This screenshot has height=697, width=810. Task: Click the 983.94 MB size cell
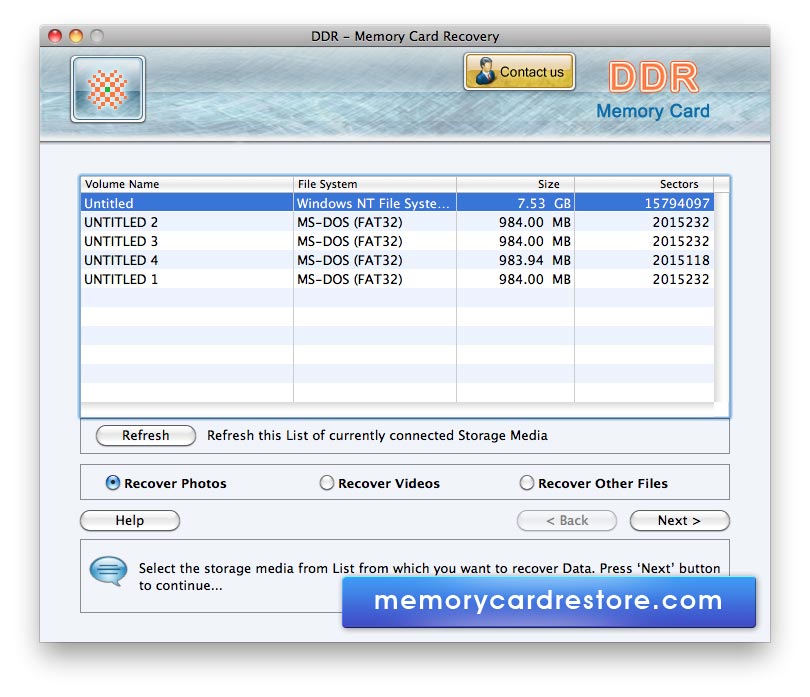pos(516,260)
